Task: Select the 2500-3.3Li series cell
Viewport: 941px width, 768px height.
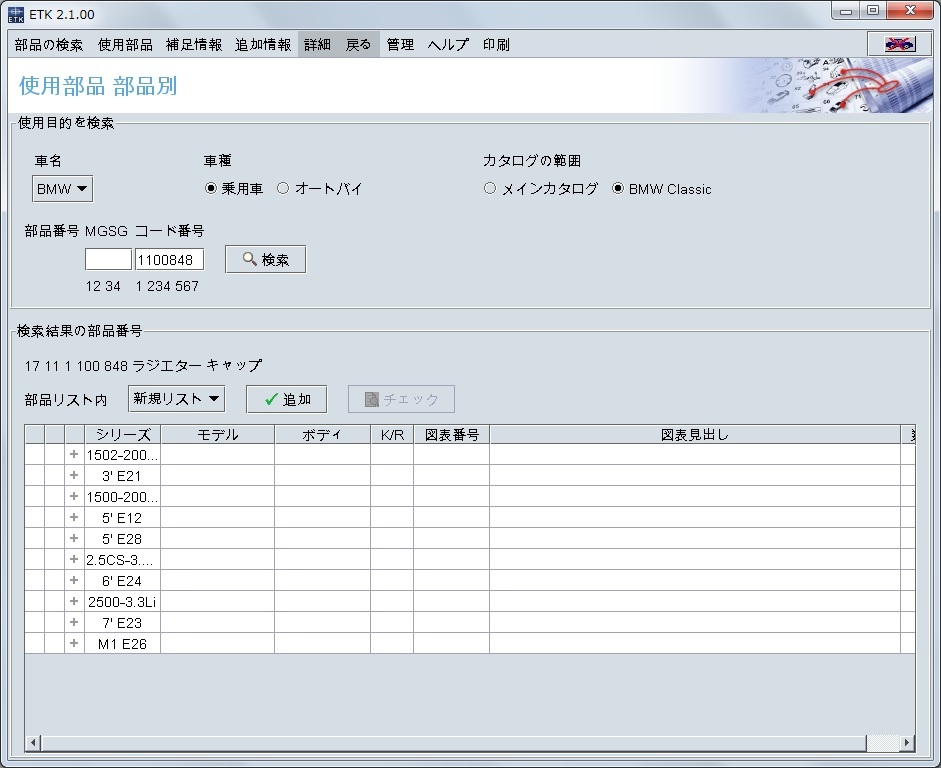Action: click(122, 602)
